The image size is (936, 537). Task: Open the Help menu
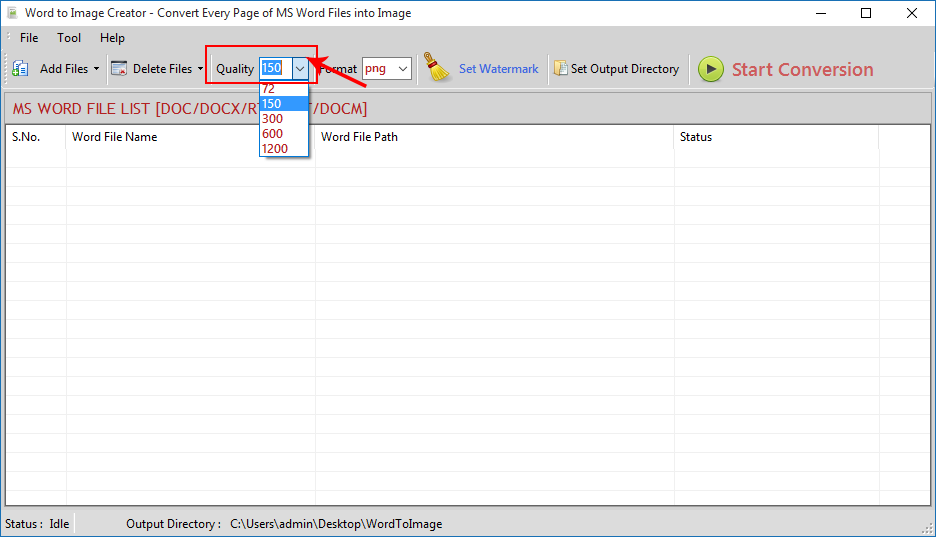(x=112, y=38)
